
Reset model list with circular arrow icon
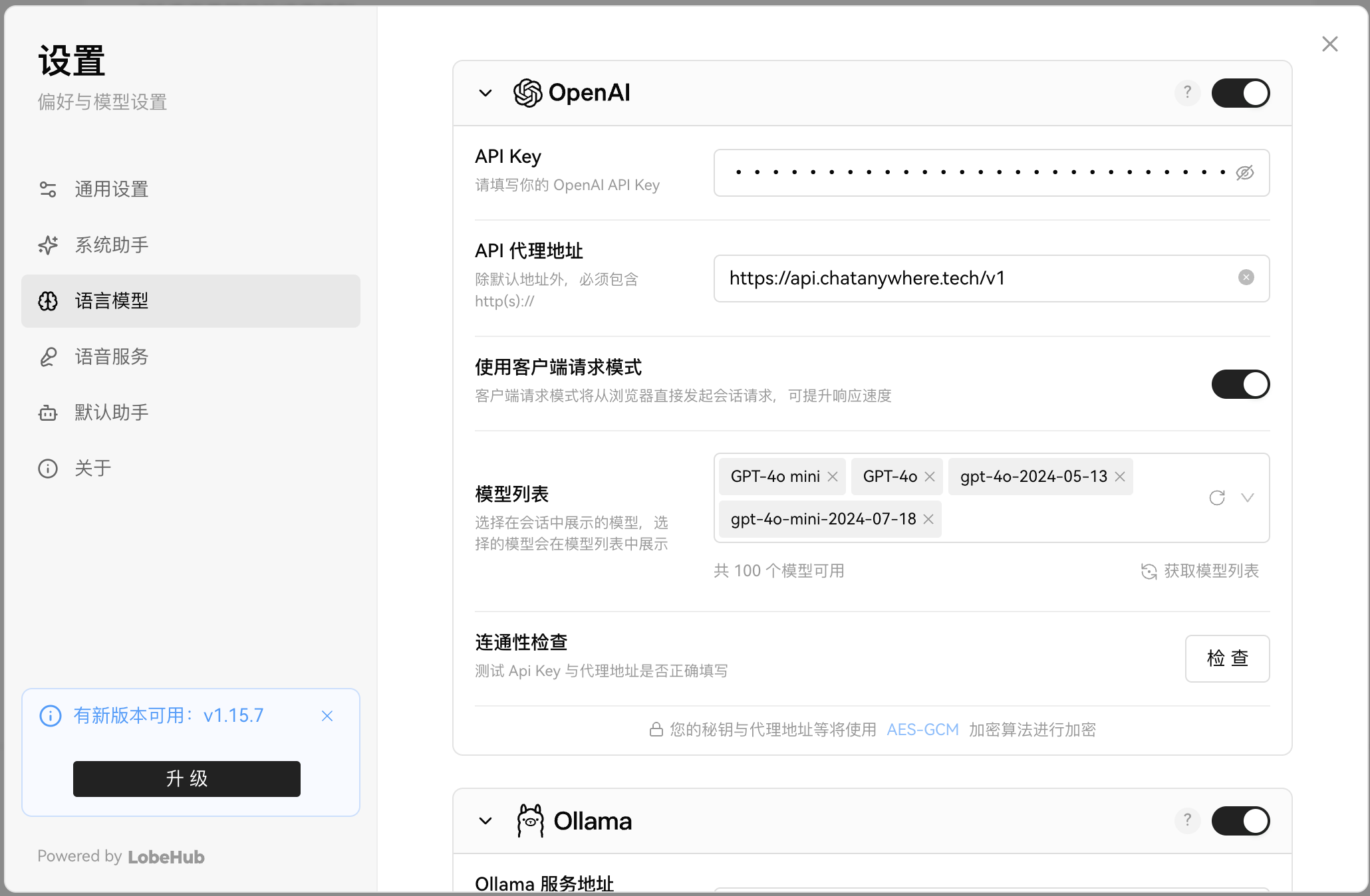coord(1217,498)
